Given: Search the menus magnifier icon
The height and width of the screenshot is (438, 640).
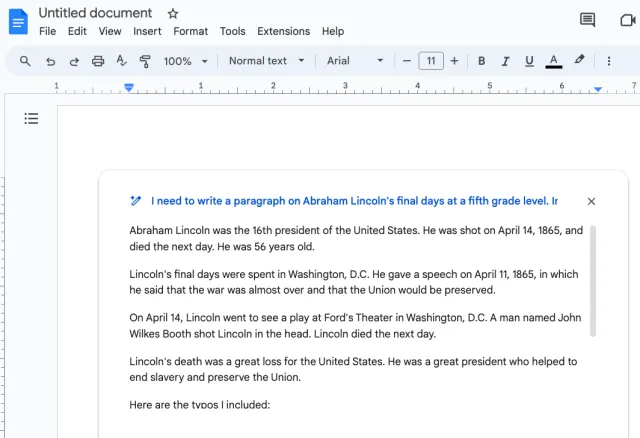Looking at the screenshot, I should coord(25,61).
